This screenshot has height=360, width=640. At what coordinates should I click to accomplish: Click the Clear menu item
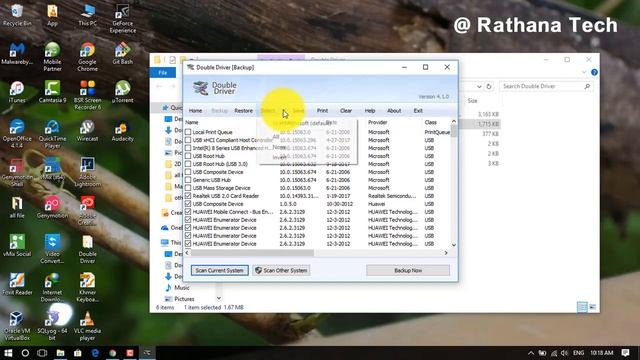tap(346, 111)
